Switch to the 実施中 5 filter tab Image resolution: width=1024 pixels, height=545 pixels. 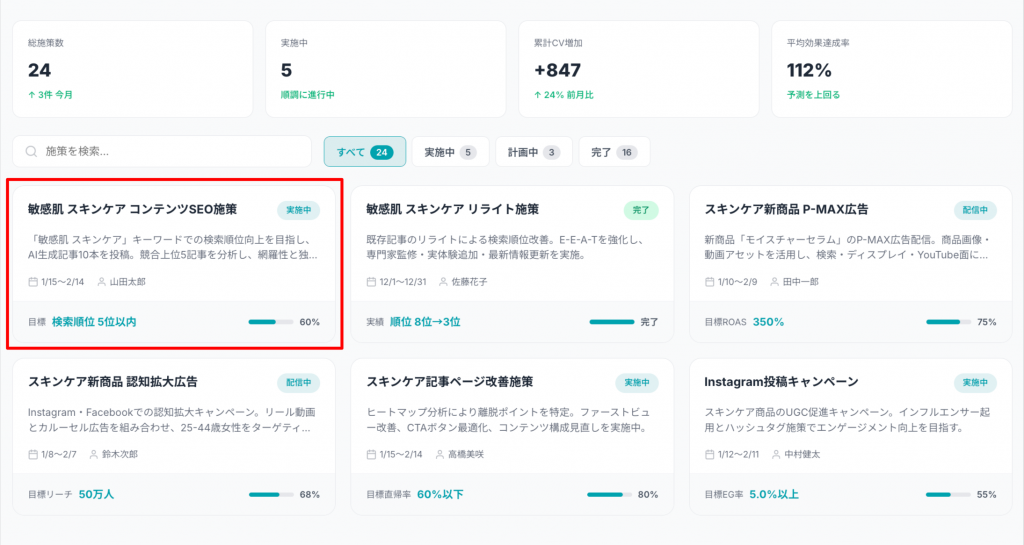click(449, 152)
